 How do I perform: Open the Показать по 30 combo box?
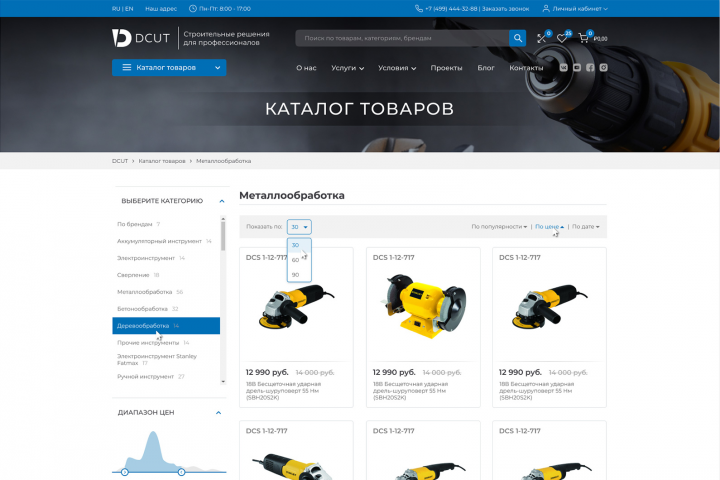click(x=299, y=227)
